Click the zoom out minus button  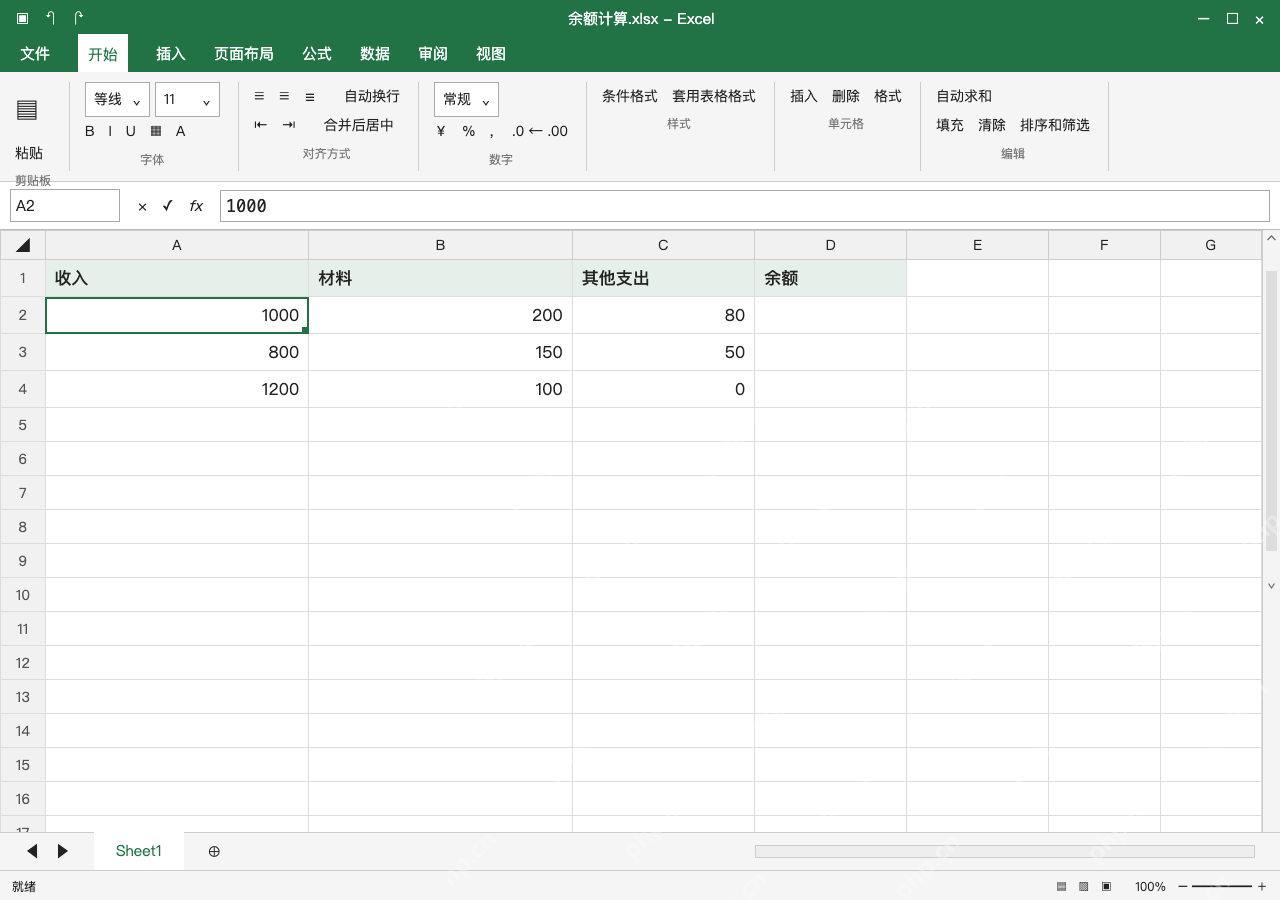[1183, 886]
